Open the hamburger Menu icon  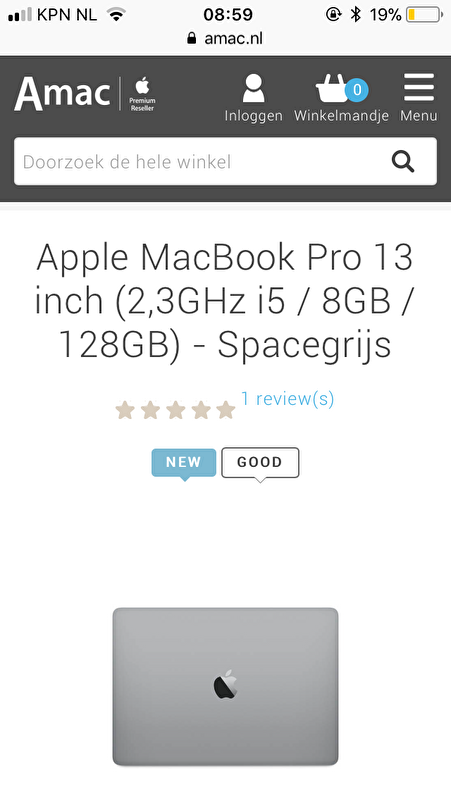tap(419, 87)
